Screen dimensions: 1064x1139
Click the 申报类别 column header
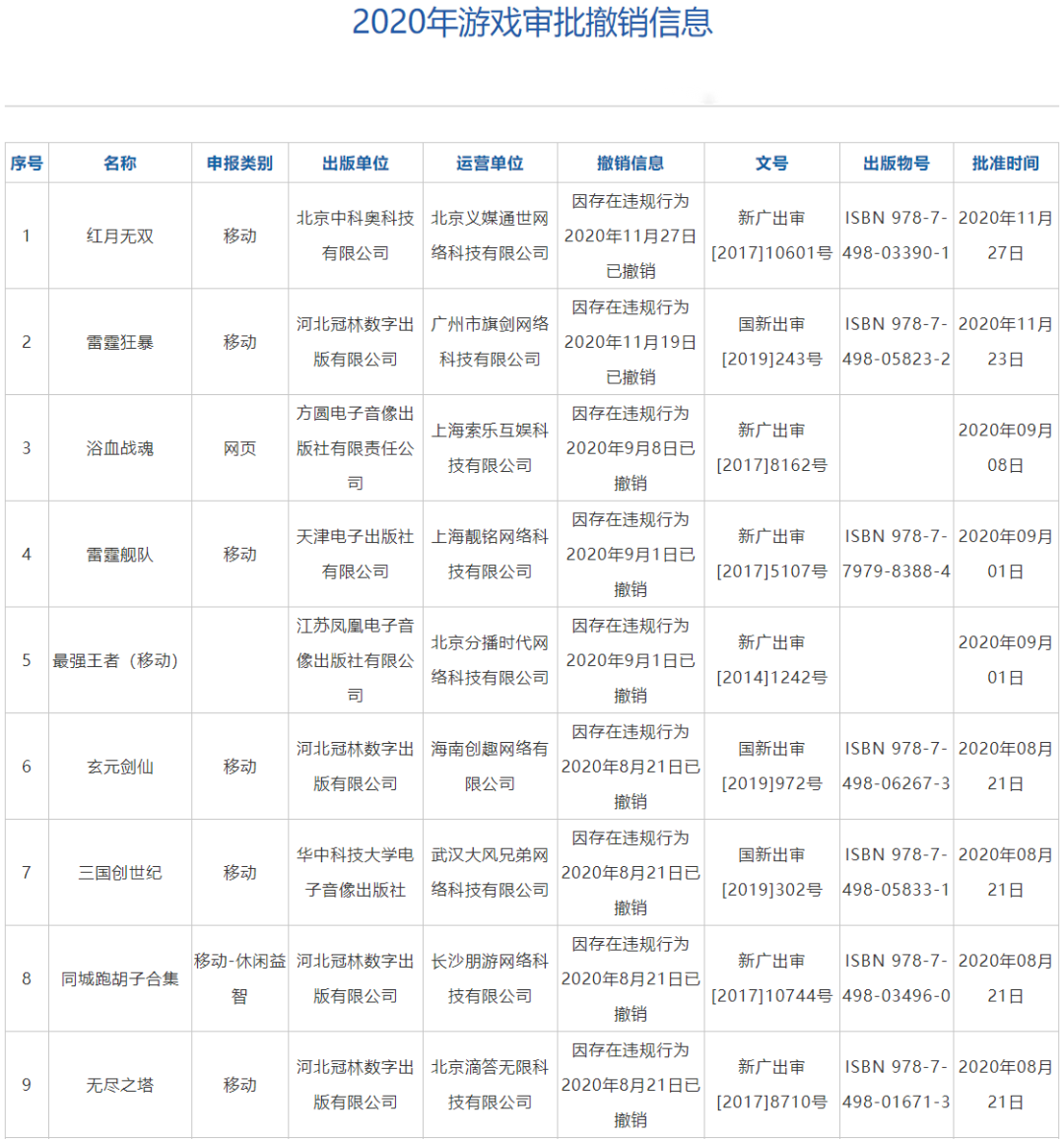pos(239,163)
